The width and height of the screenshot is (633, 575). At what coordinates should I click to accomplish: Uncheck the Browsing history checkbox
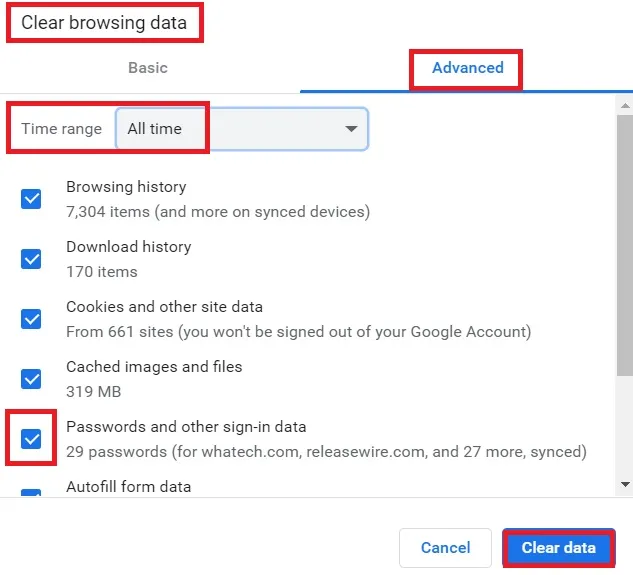(x=32, y=199)
